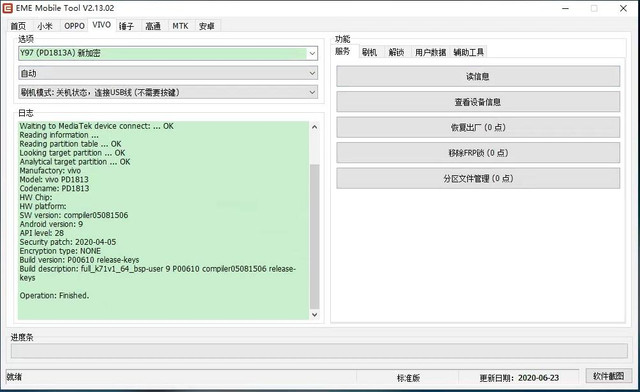The width and height of the screenshot is (640, 392).
Task: Click 'Waiting to MediaTek device connect' line
Action: (96, 126)
